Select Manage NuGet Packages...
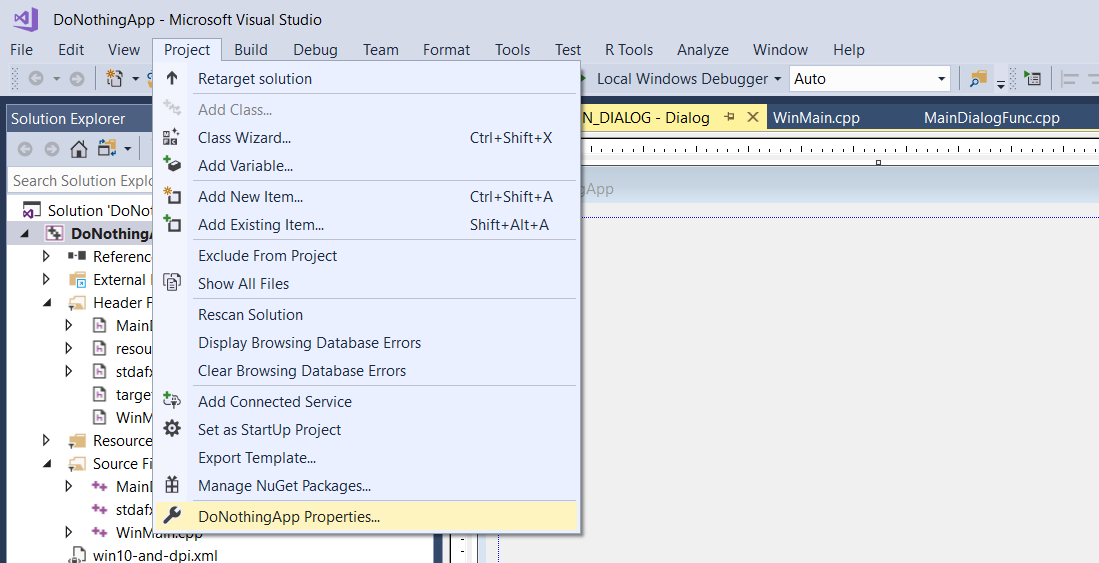 coord(366,485)
